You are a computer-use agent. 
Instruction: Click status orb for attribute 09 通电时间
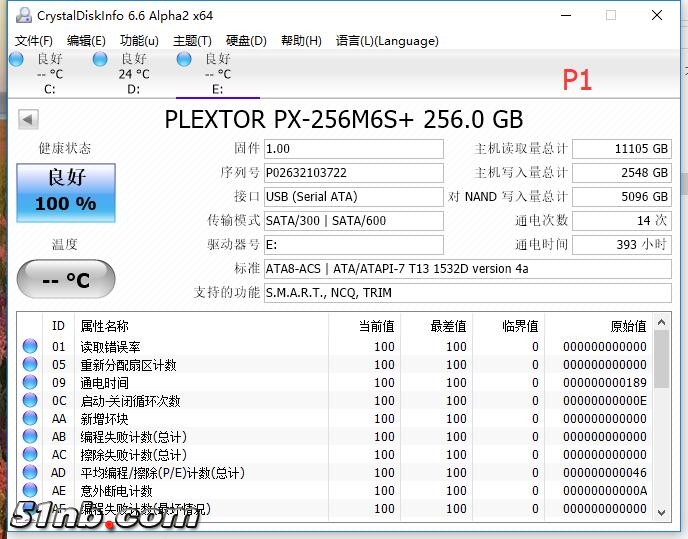tap(30, 383)
